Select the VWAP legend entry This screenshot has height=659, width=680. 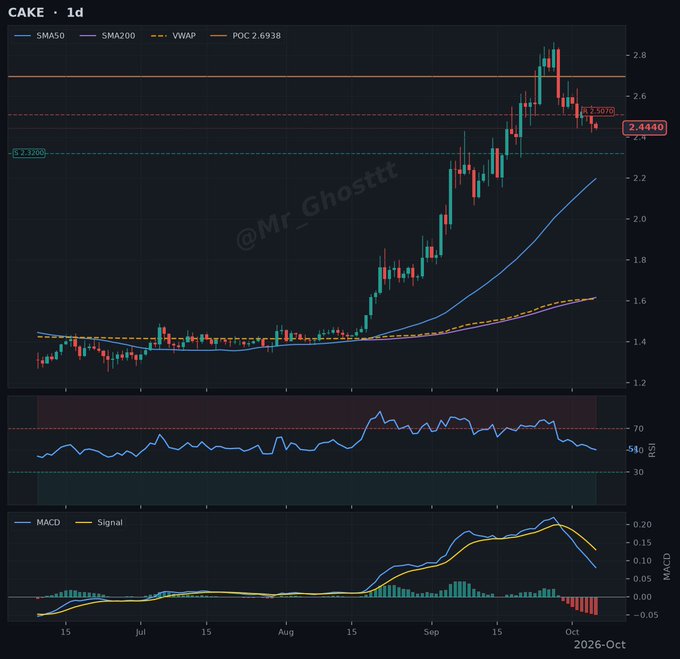coord(173,36)
